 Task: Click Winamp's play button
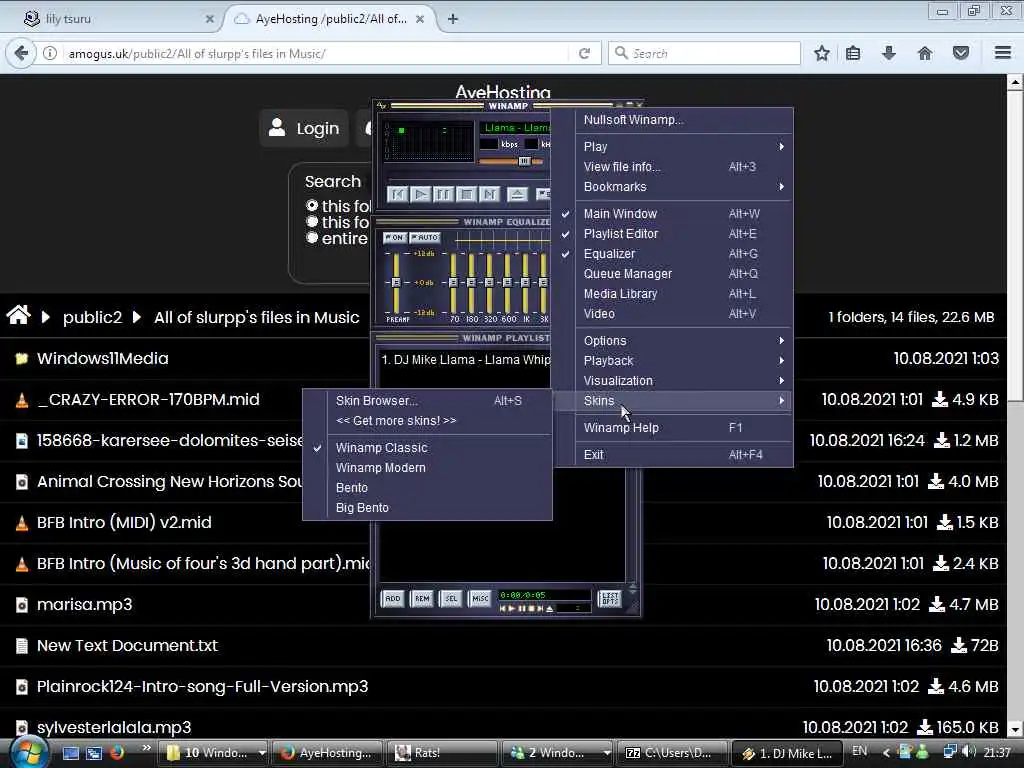point(421,194)
